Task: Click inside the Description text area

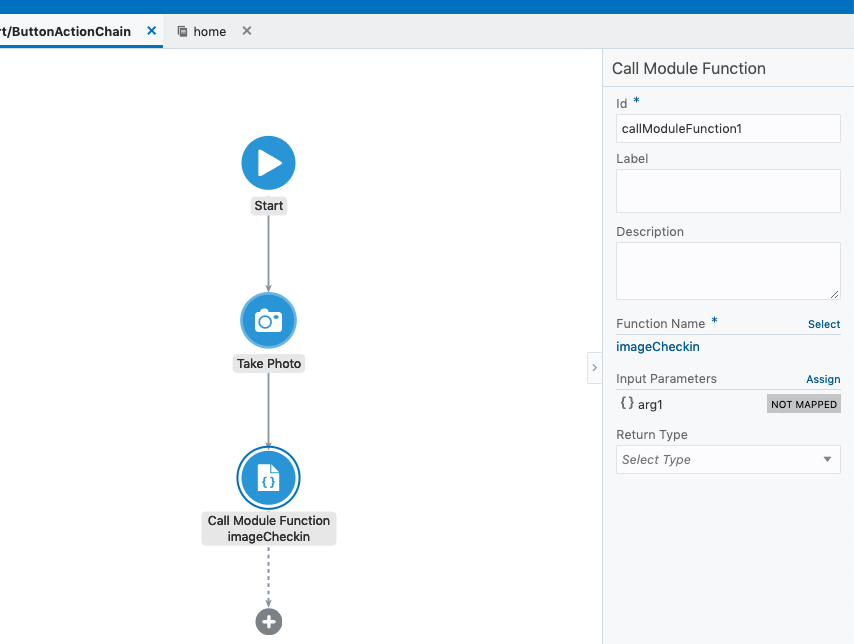Action: point(727,270)
